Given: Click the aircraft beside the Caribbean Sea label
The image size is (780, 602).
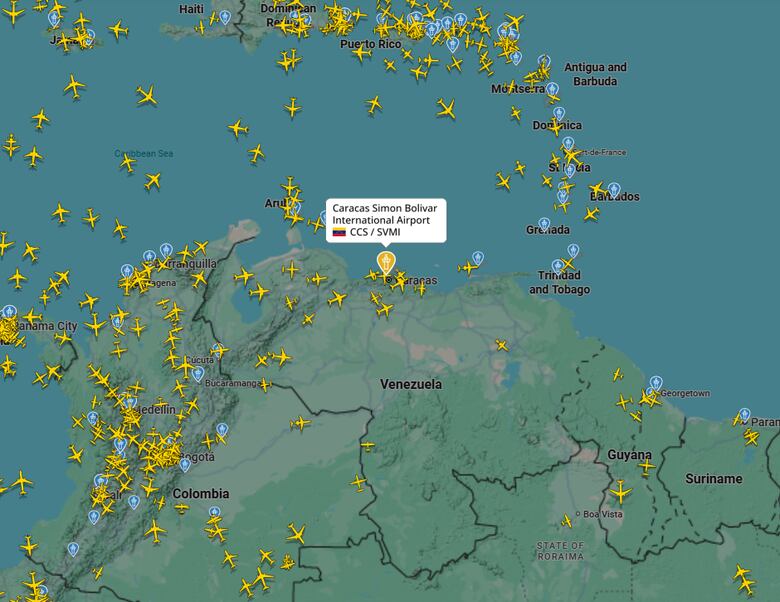Looking at the screenshot, I should tap(128, 163).
